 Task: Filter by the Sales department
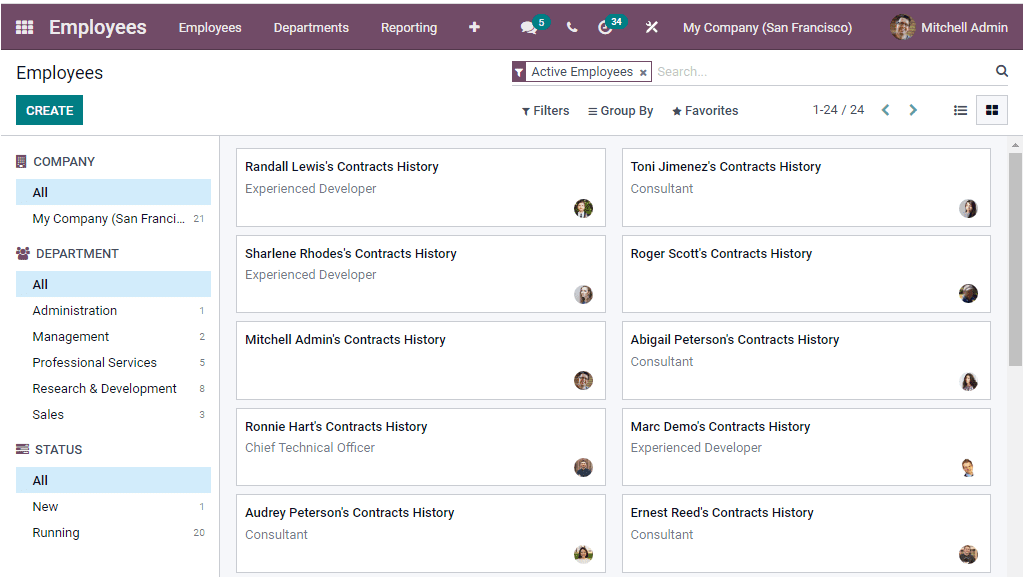46,414
